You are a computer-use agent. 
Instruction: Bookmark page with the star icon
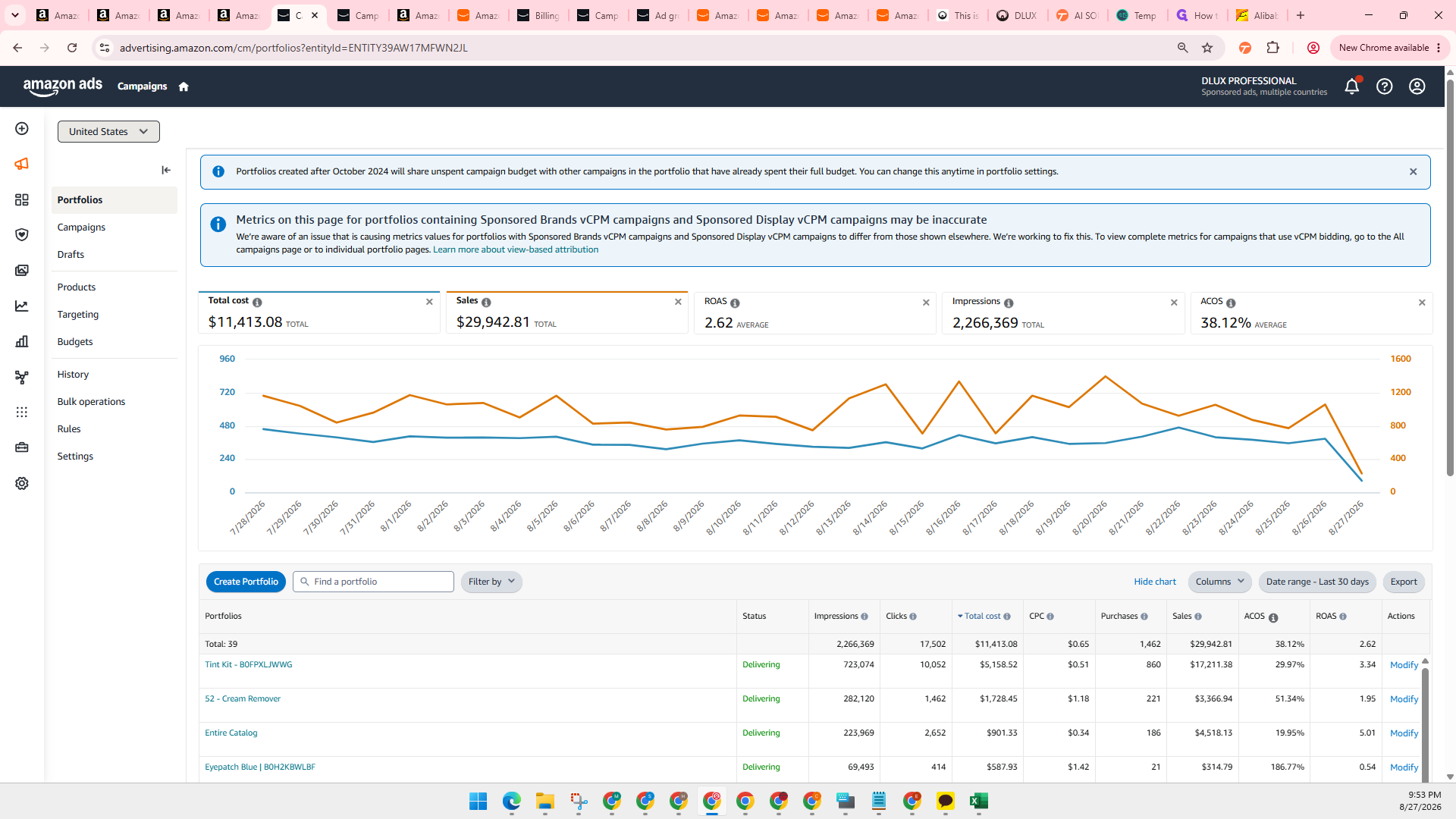click(1207, 48)
